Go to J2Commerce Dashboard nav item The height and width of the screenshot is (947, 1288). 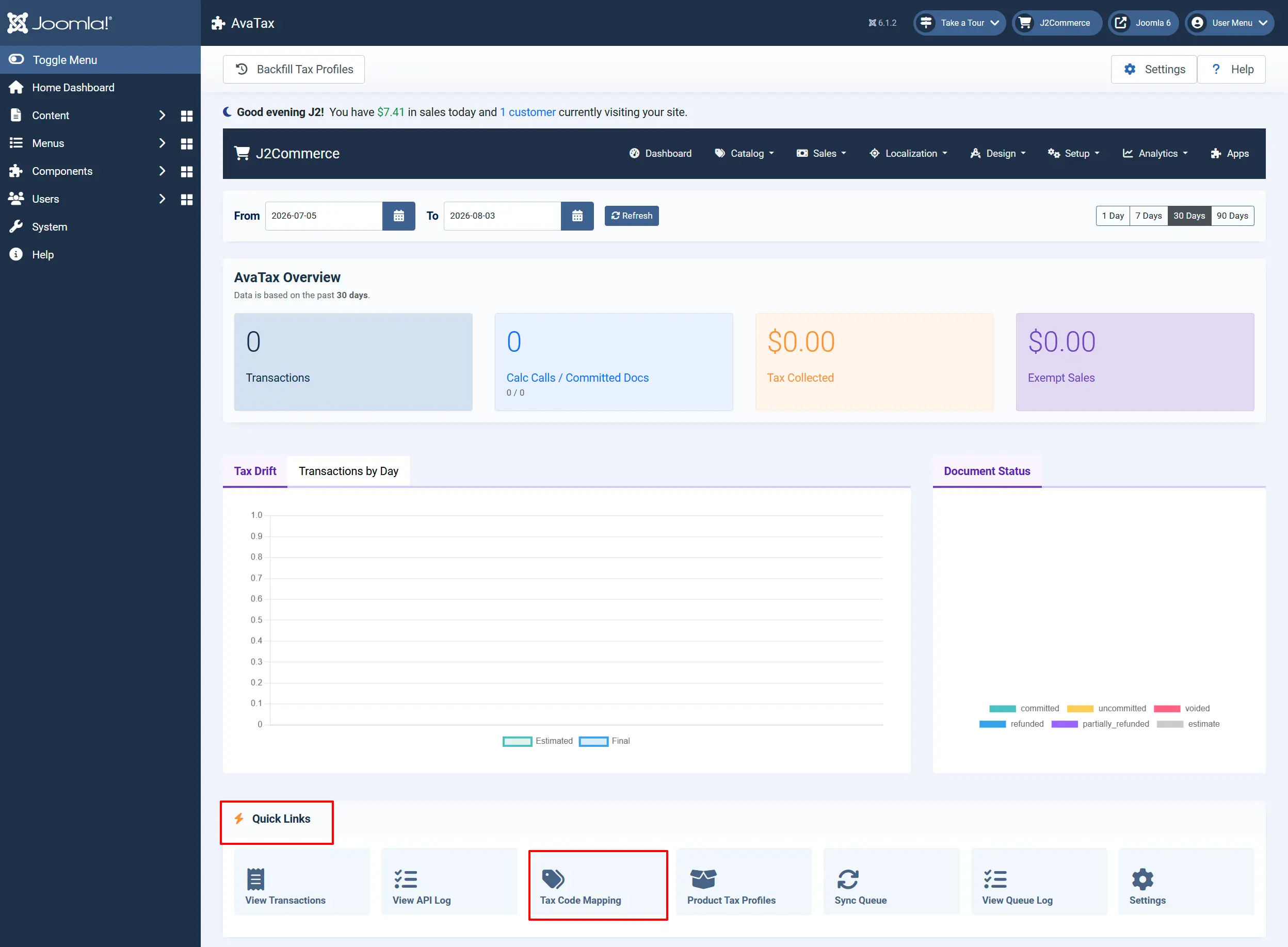click(x=660, y=154)
